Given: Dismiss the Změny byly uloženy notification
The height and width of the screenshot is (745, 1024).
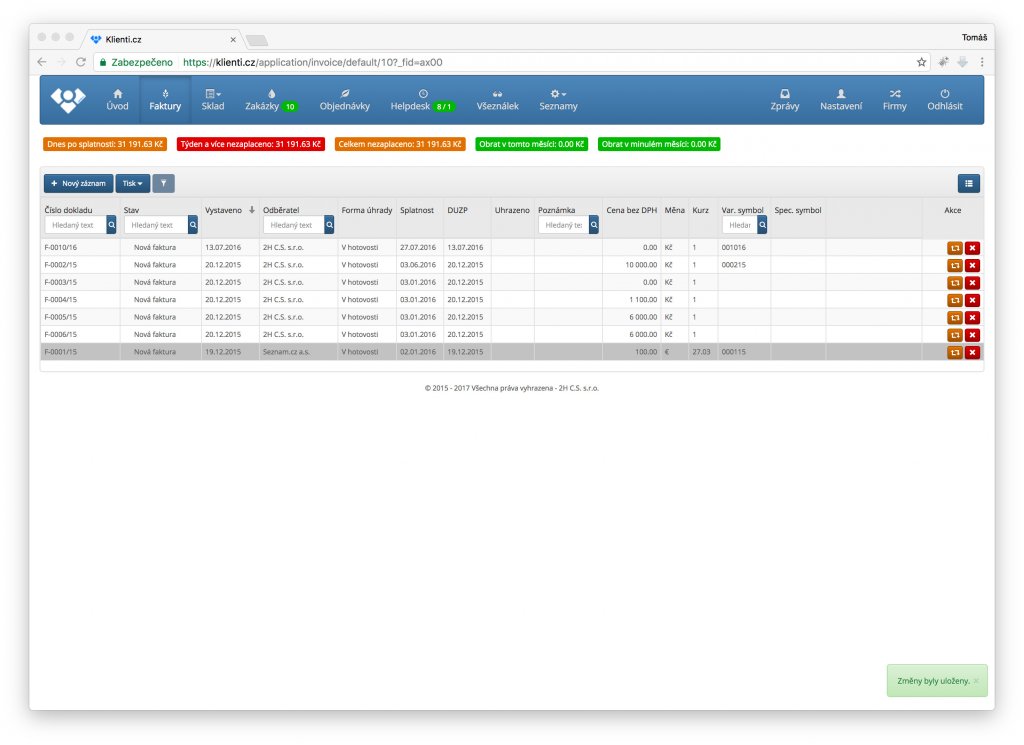Looking at the screenshot, I should point(976,680).
